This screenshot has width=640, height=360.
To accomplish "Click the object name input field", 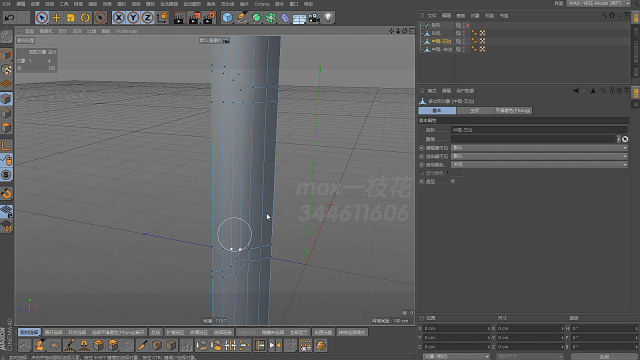I will point(539,130).
